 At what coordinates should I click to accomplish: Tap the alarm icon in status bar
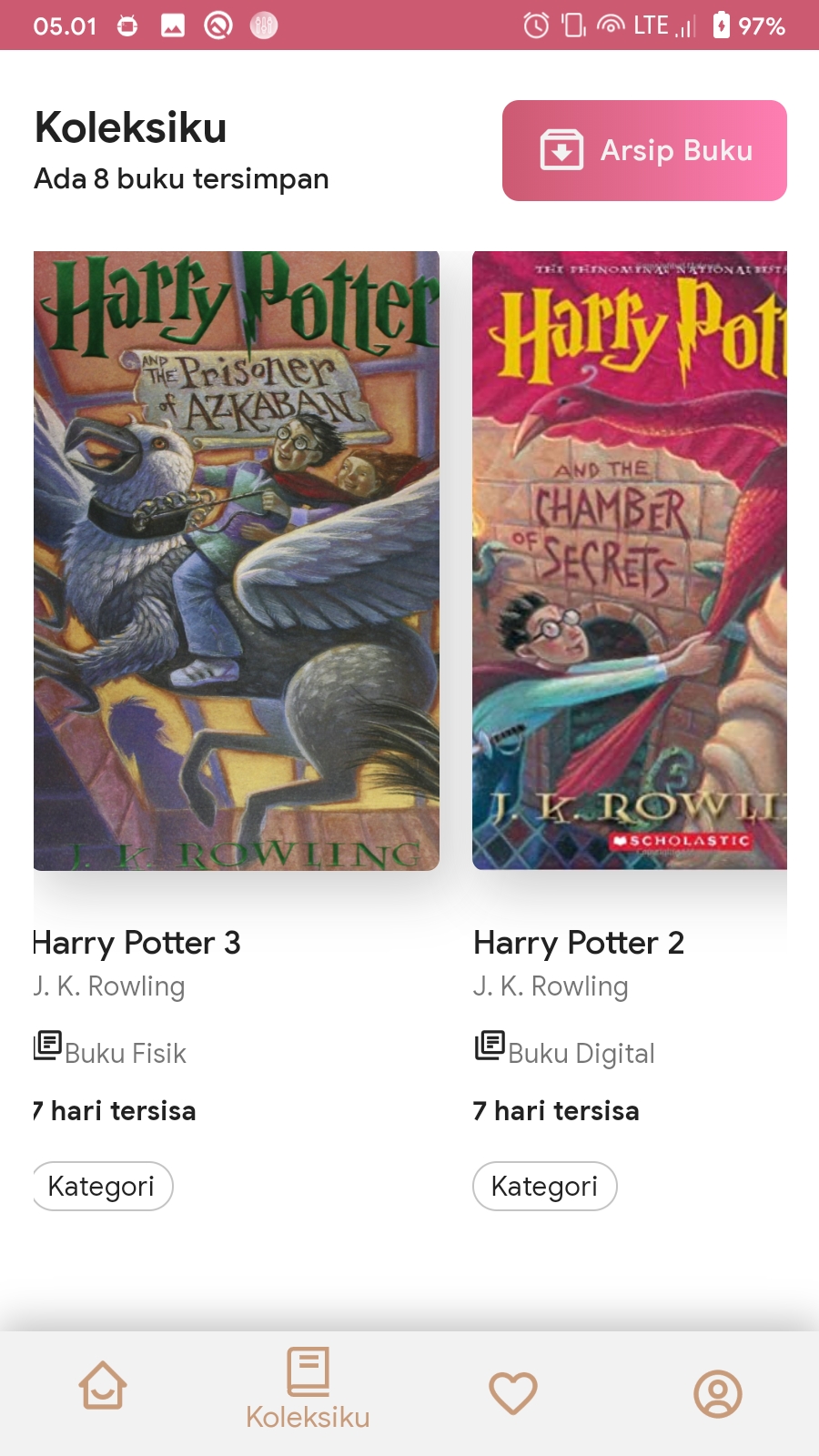[536, 25]
